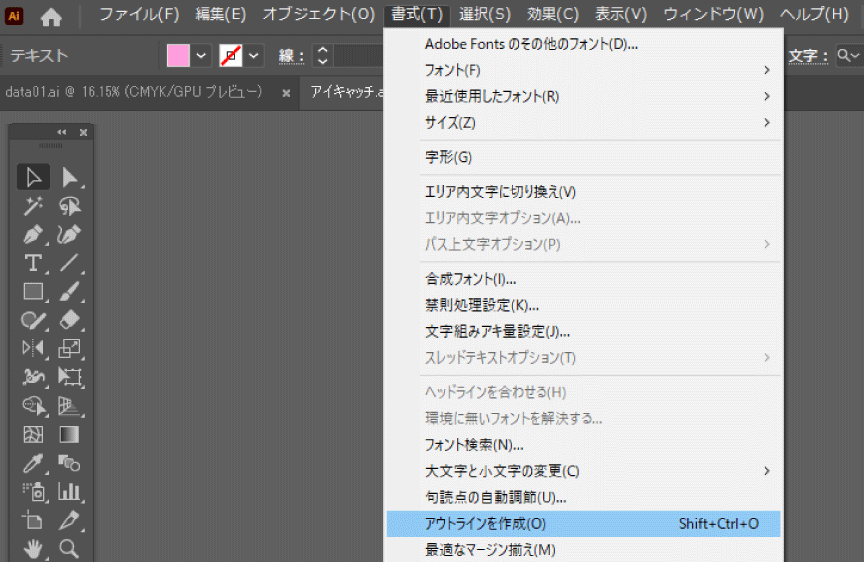Screen dimensions: 864x562
Task: Click the Home icon
Action: (51, 16)
